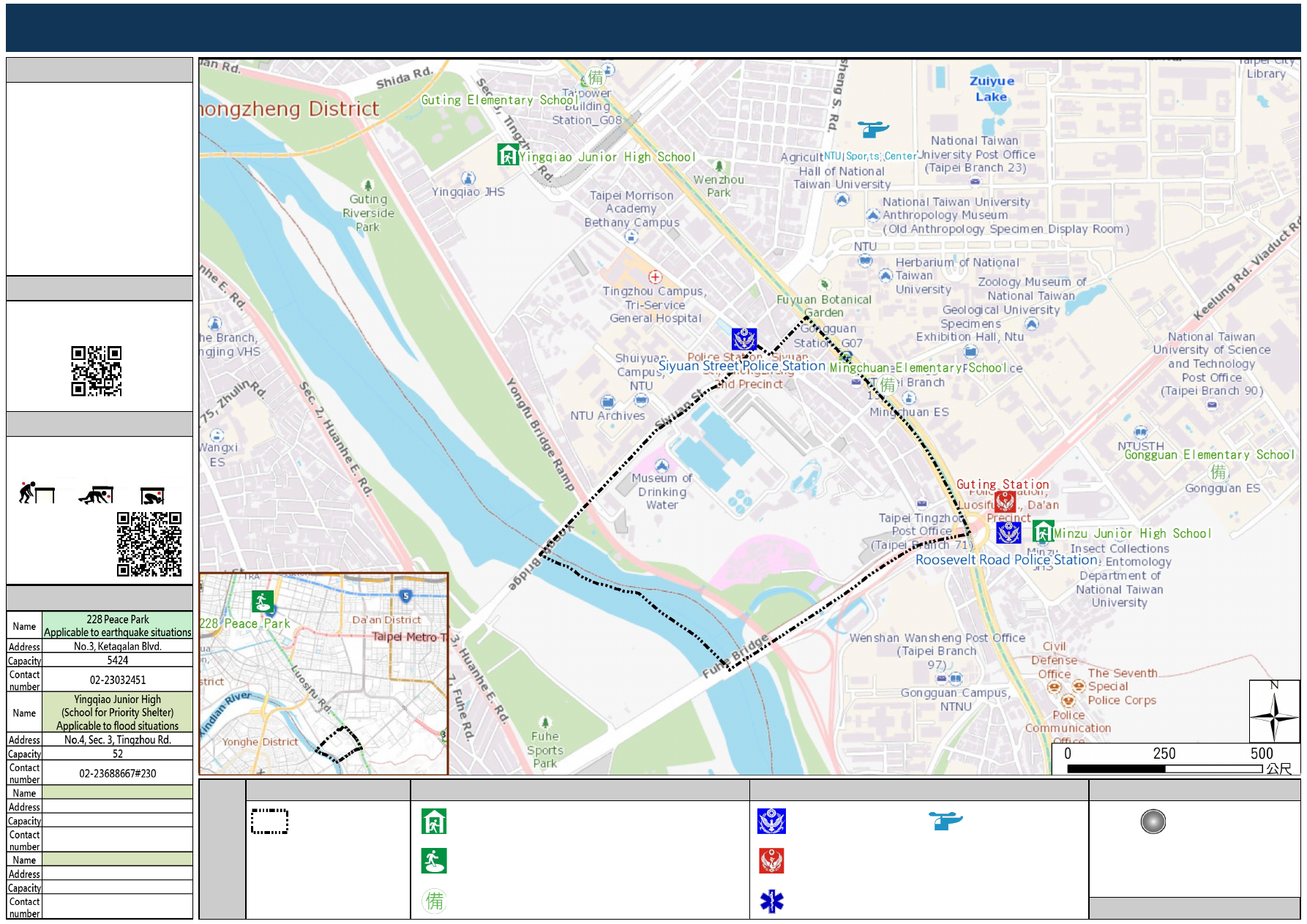
Task: Click contact number 02-23032451
Action: point(117,680)
